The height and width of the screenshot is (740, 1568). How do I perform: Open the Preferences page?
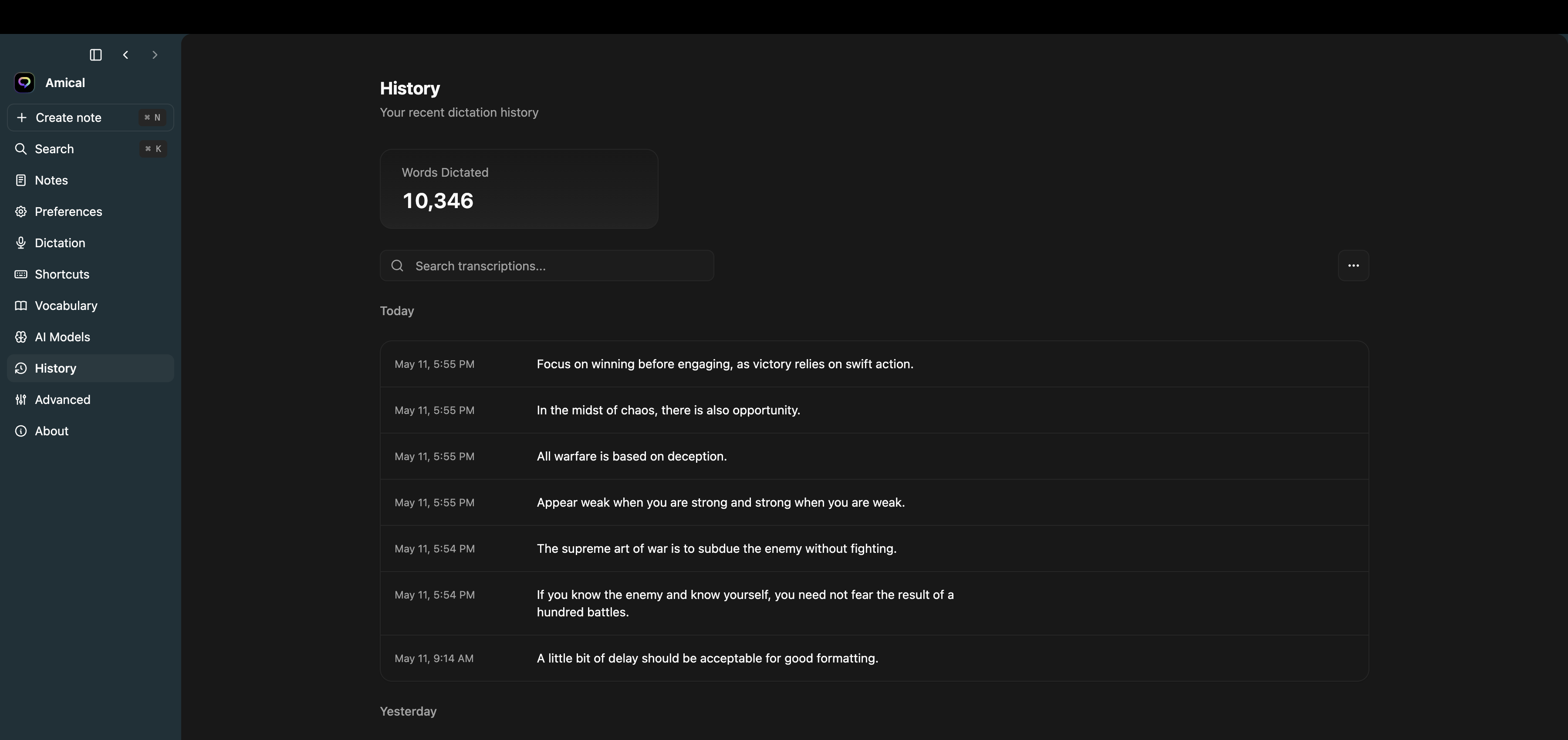click(x=90, y=212)
